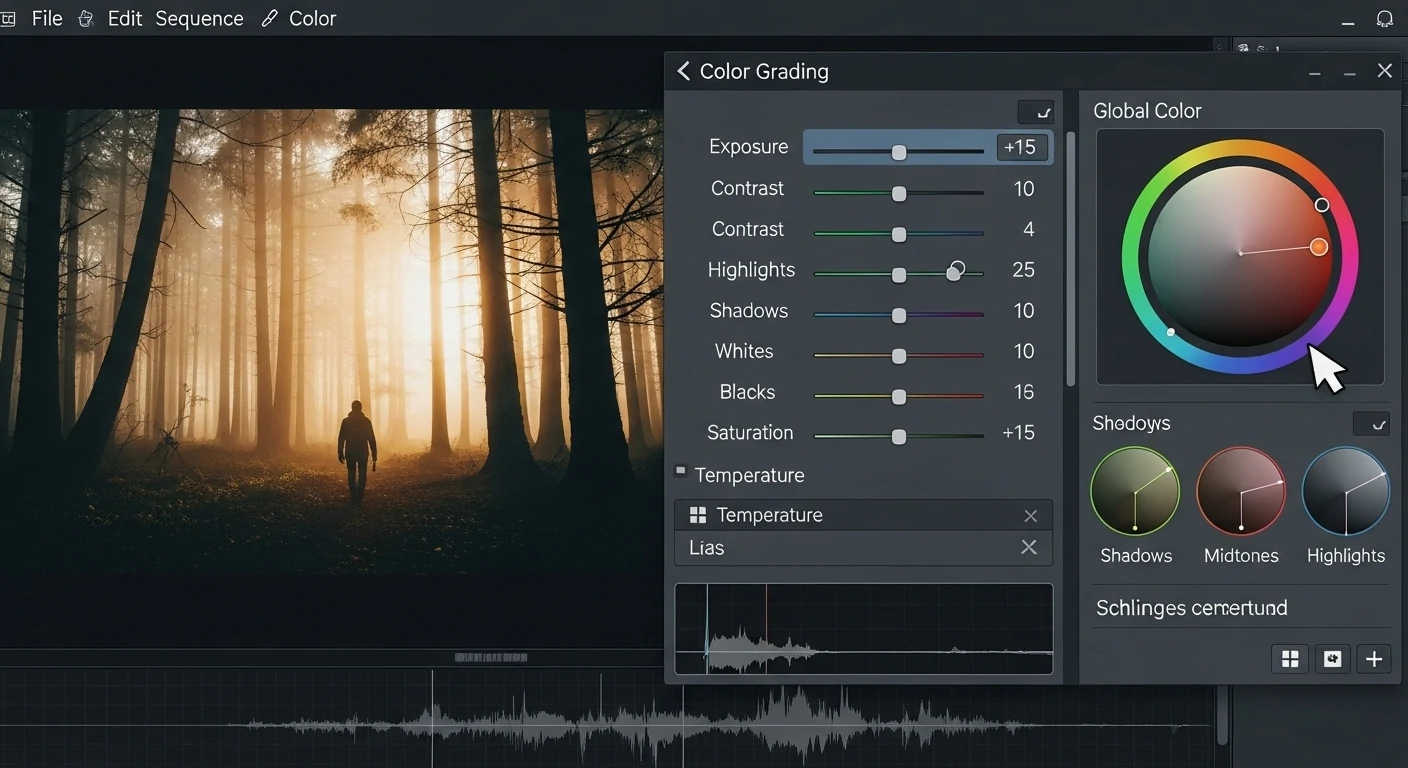
Task: Select the Midtones color wheel
Action: point(1240,491)
